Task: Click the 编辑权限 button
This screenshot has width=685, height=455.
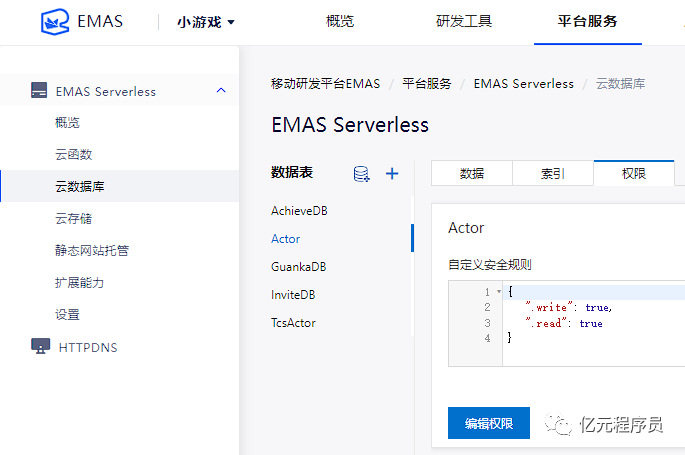Action: [489, 423]
